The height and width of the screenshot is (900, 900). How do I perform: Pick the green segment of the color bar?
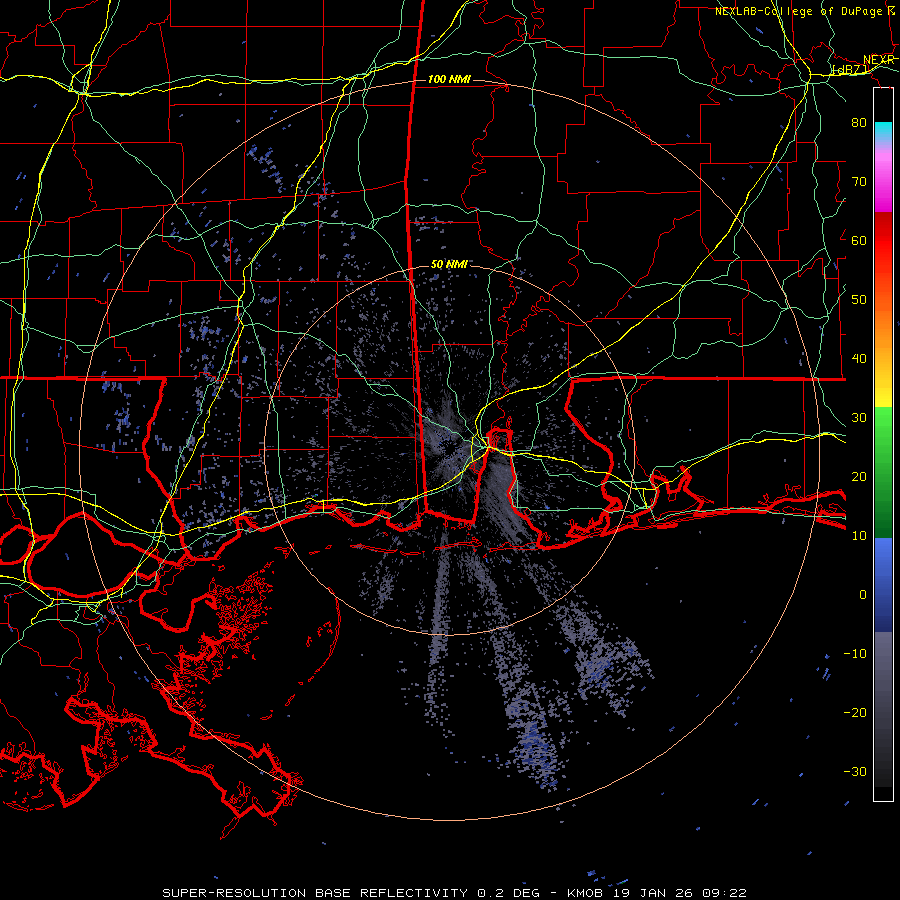pos(883,472)
